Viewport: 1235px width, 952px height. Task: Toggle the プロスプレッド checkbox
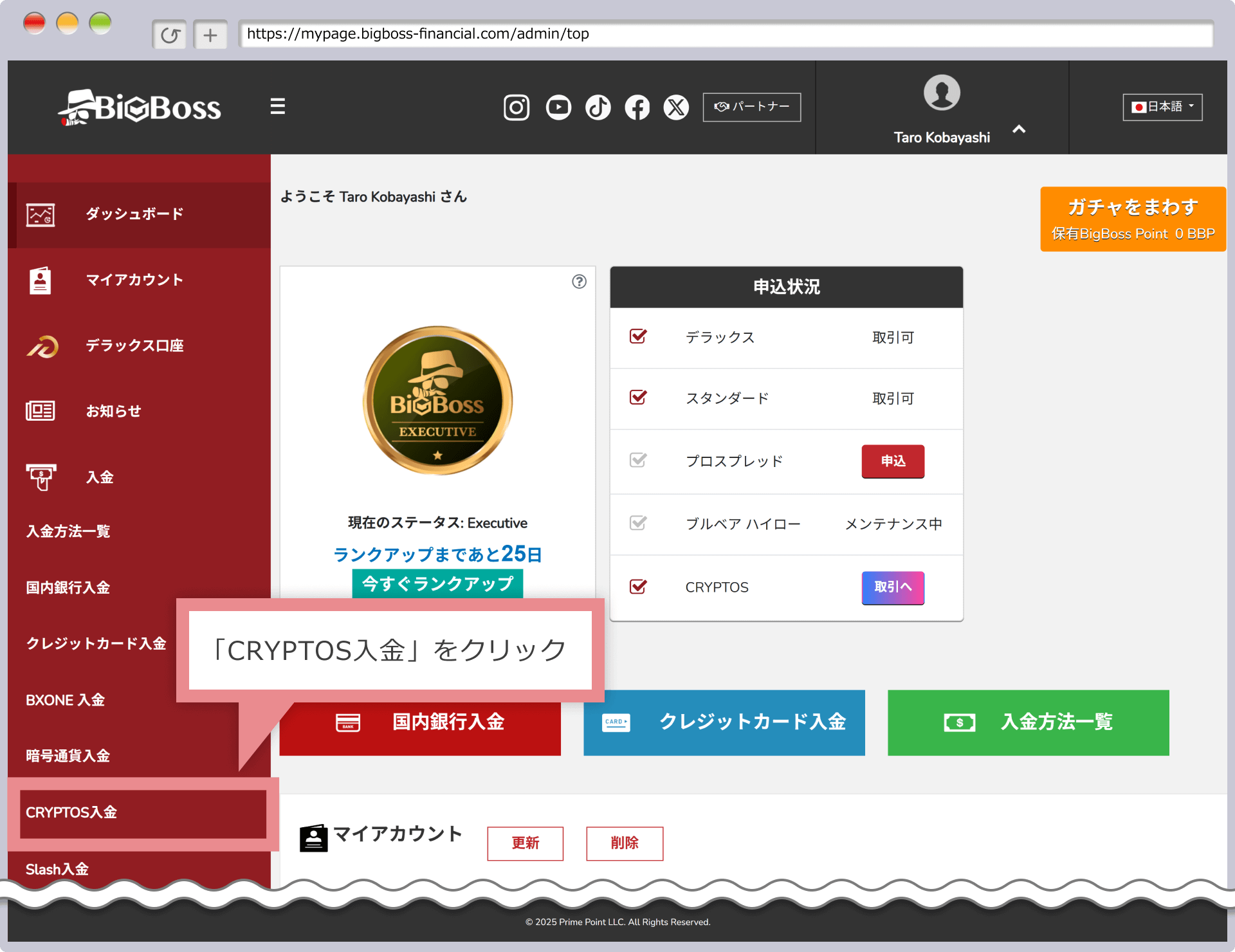tap(638, 461)
